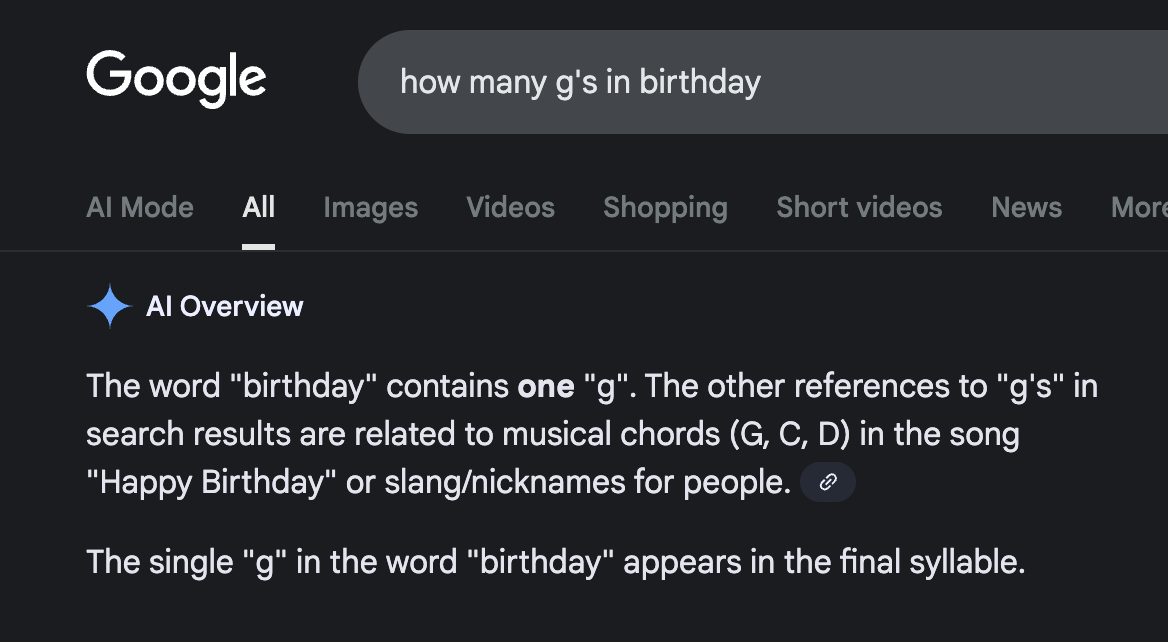Expand the More search filters menu
The width and height of the screenshot is (1168, 642).
(1138, 208)
